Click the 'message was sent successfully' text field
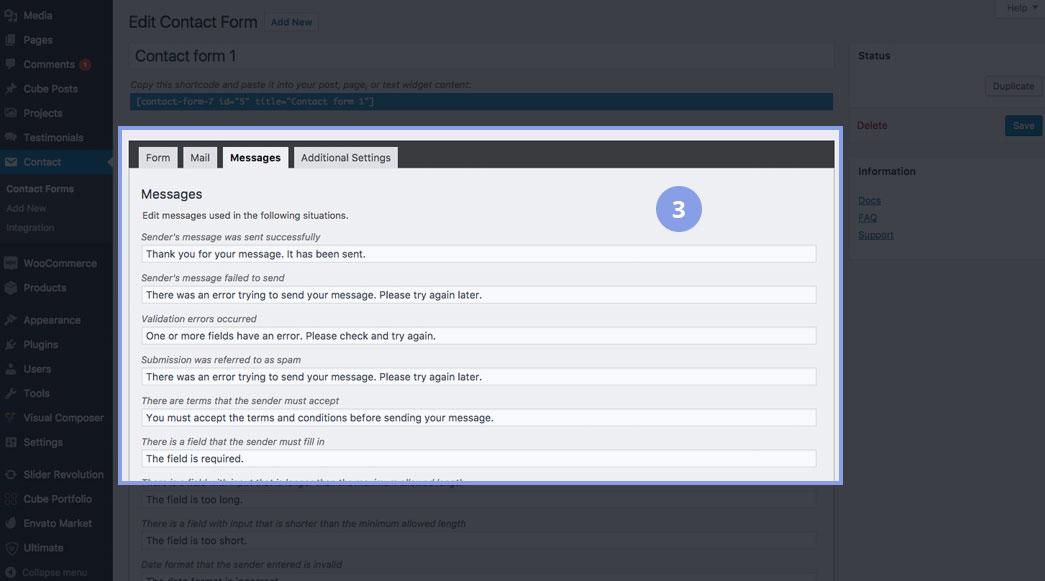 478,254
